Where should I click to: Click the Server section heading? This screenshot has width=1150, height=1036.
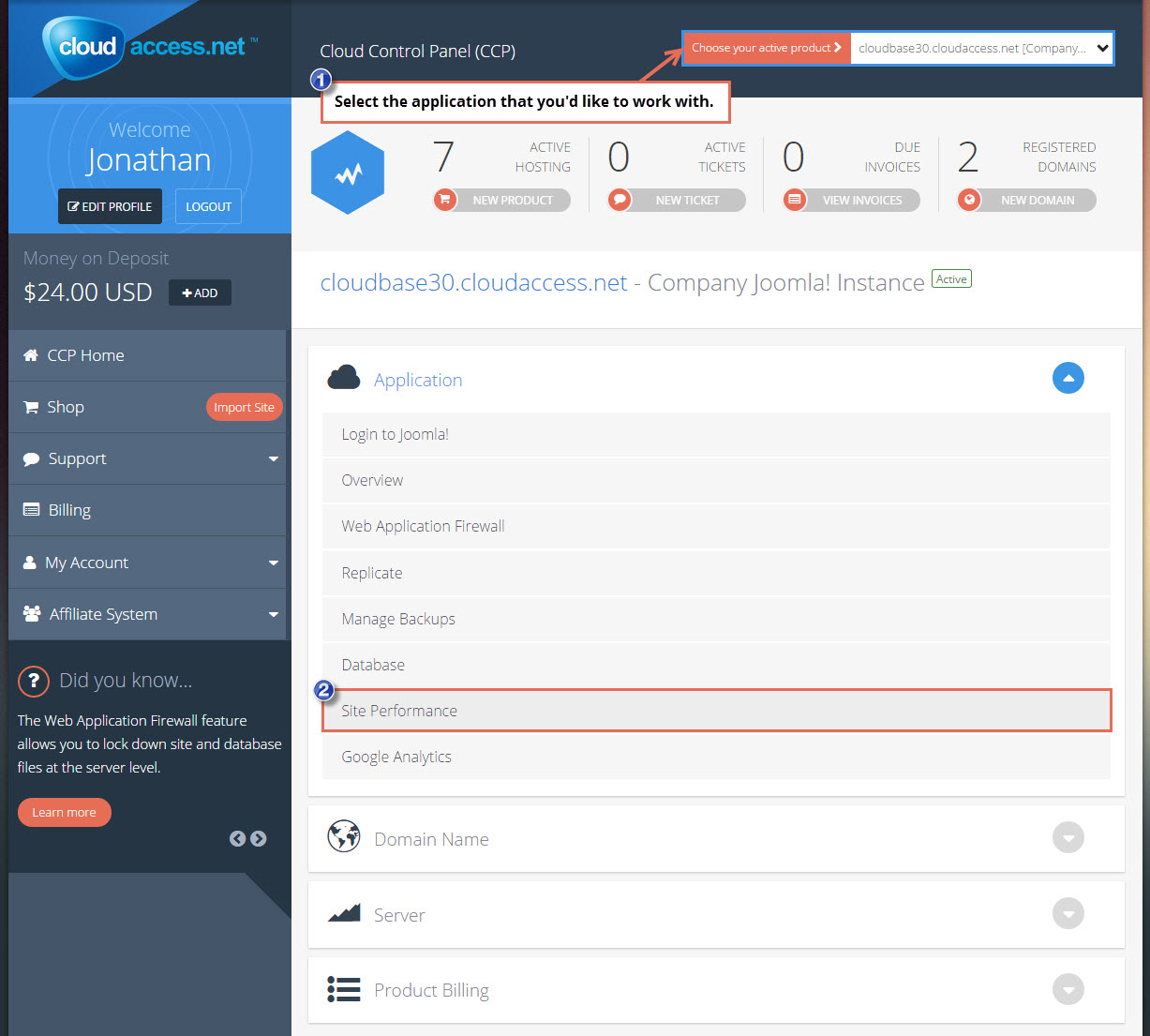point(399,915)
